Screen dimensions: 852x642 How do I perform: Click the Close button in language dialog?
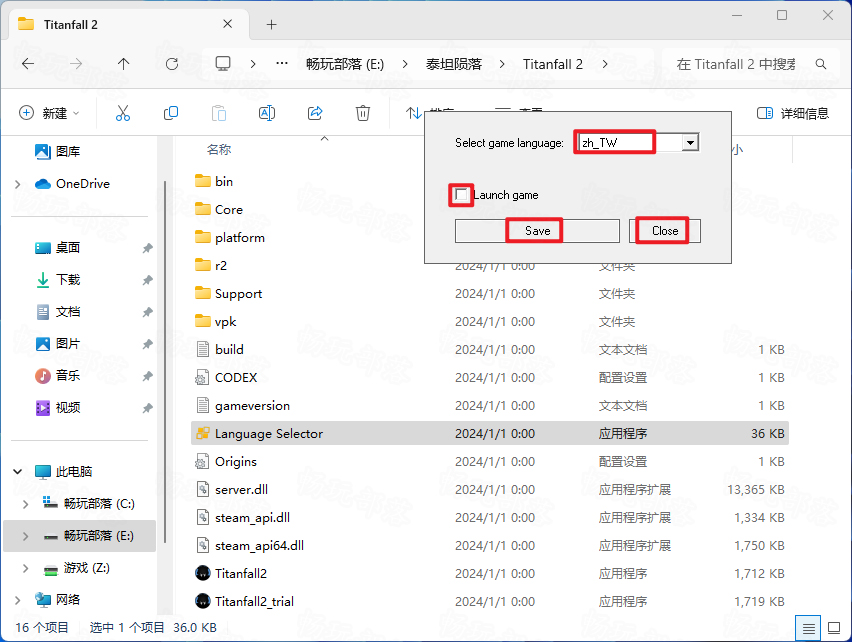[x=665, y=231]
